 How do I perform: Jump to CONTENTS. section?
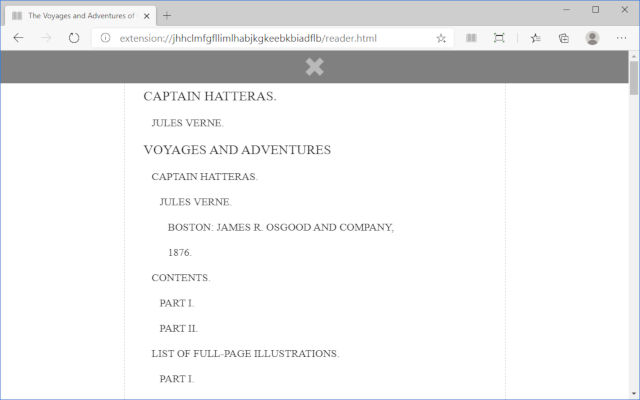181,278
